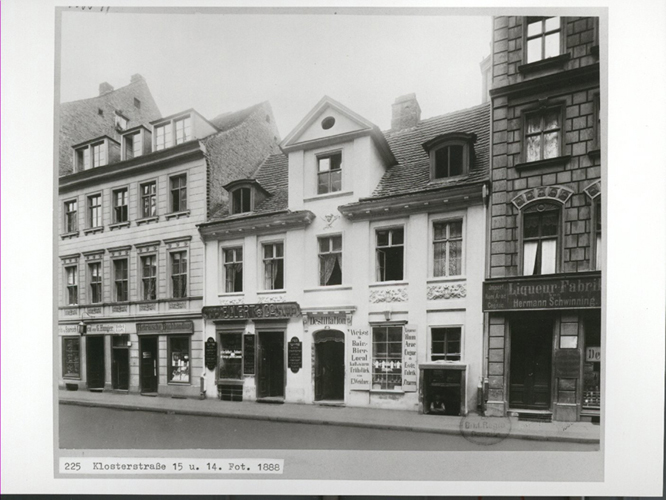Click the oval window in the central gable

328,122
